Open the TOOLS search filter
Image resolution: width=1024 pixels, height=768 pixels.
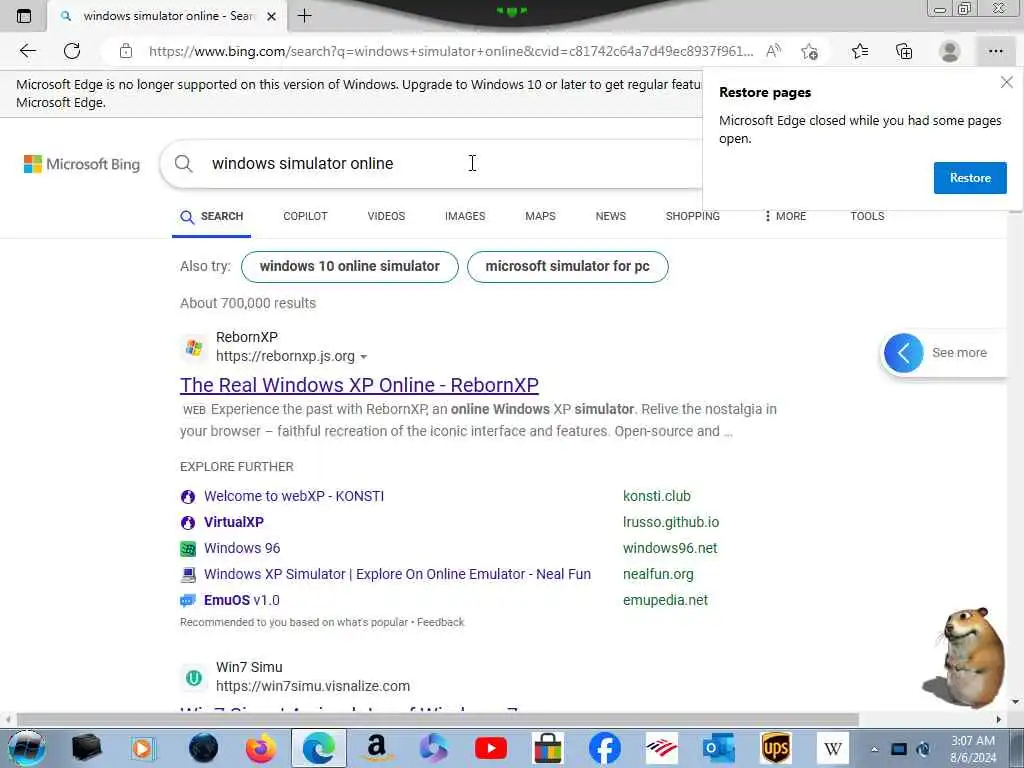coord(867,216)
